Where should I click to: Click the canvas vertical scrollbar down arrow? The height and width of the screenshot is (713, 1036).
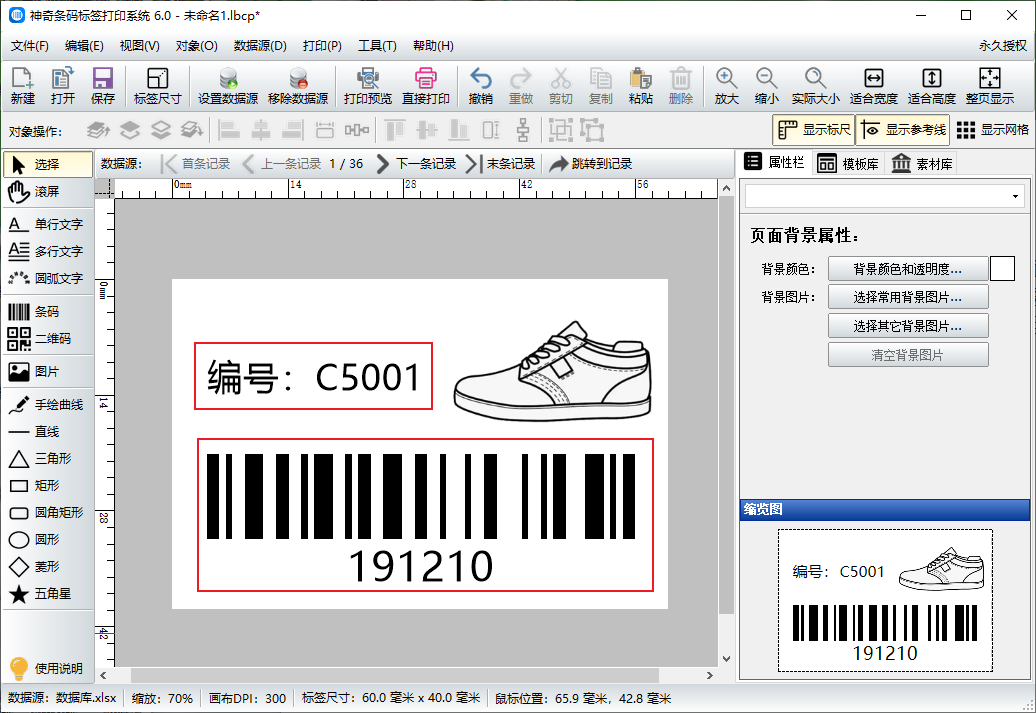pyautogui.click(x=726, y=658)
